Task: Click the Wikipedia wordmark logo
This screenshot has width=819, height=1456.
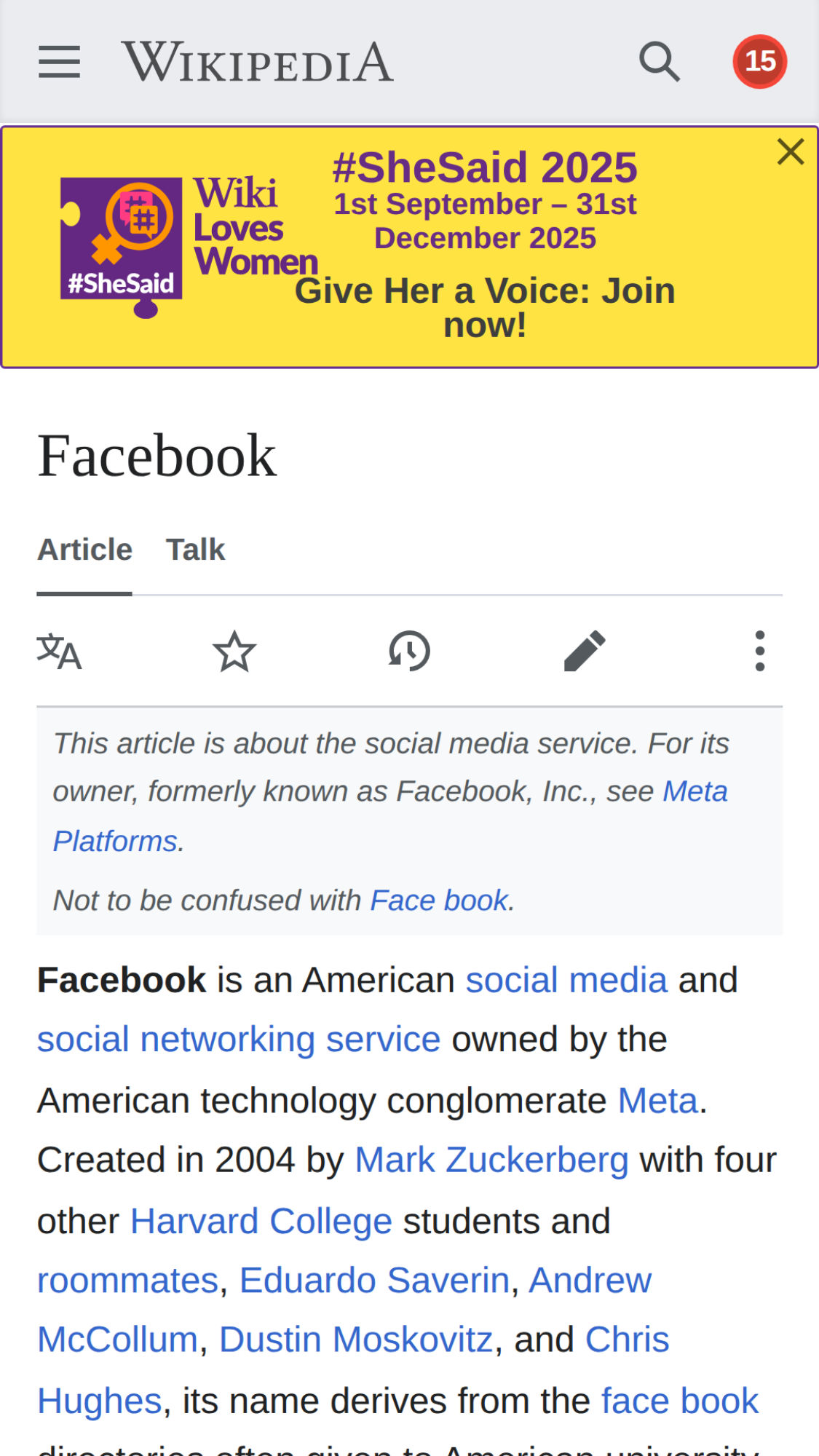Action: 258,62
